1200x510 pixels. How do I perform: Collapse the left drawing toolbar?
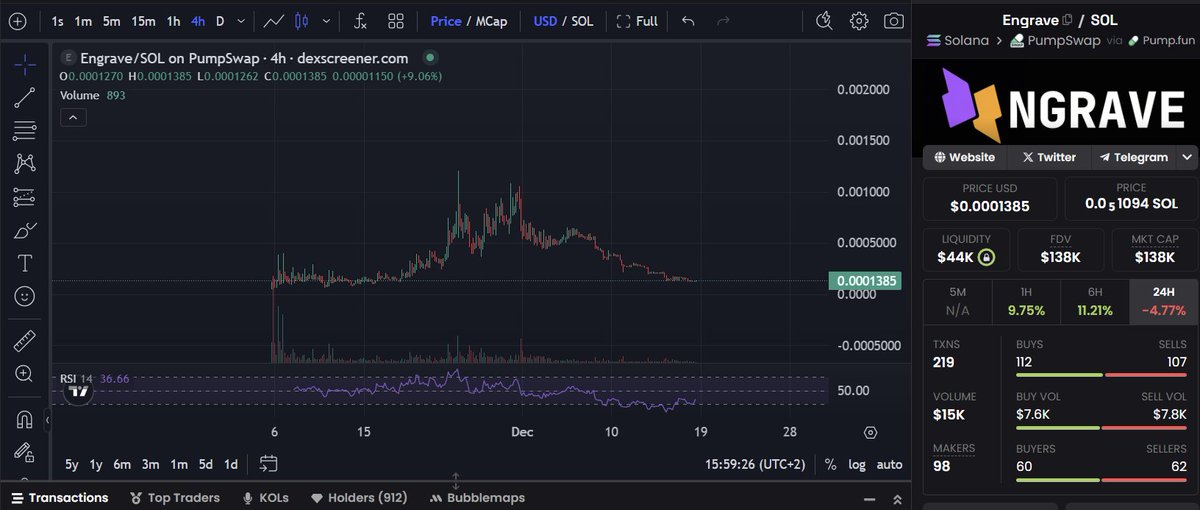click(46, 421)
